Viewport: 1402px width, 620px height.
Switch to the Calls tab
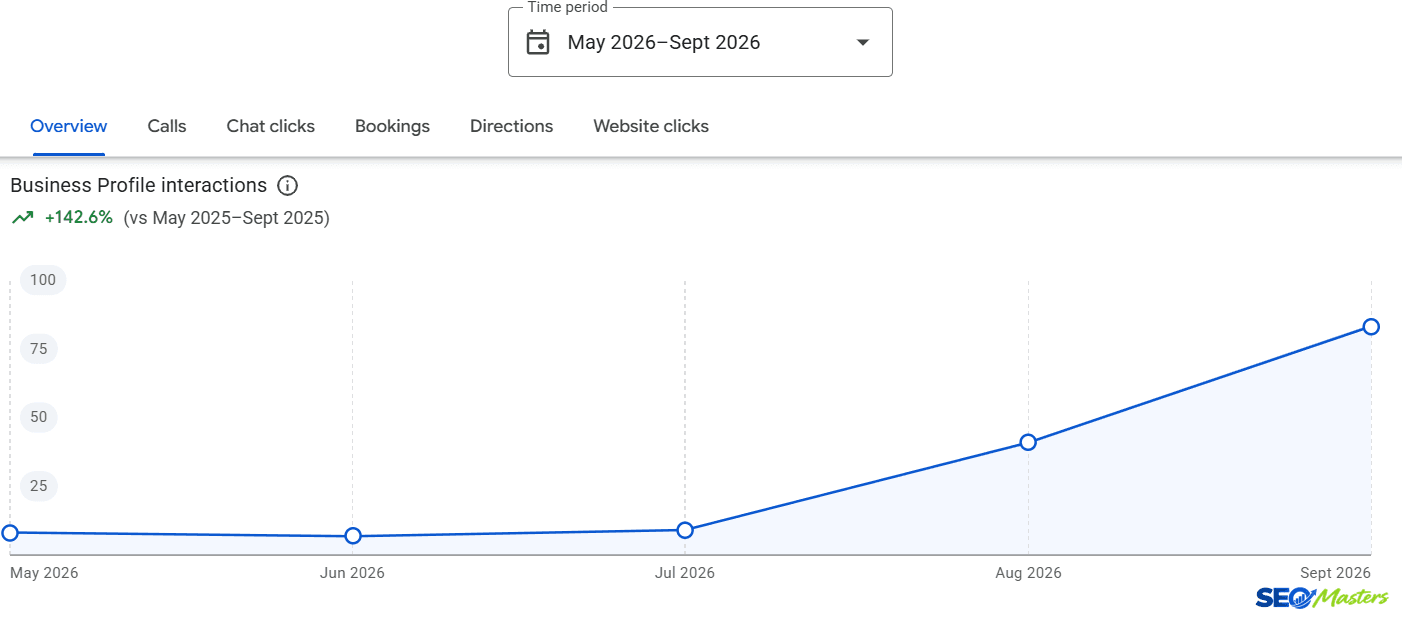(167, 126)
